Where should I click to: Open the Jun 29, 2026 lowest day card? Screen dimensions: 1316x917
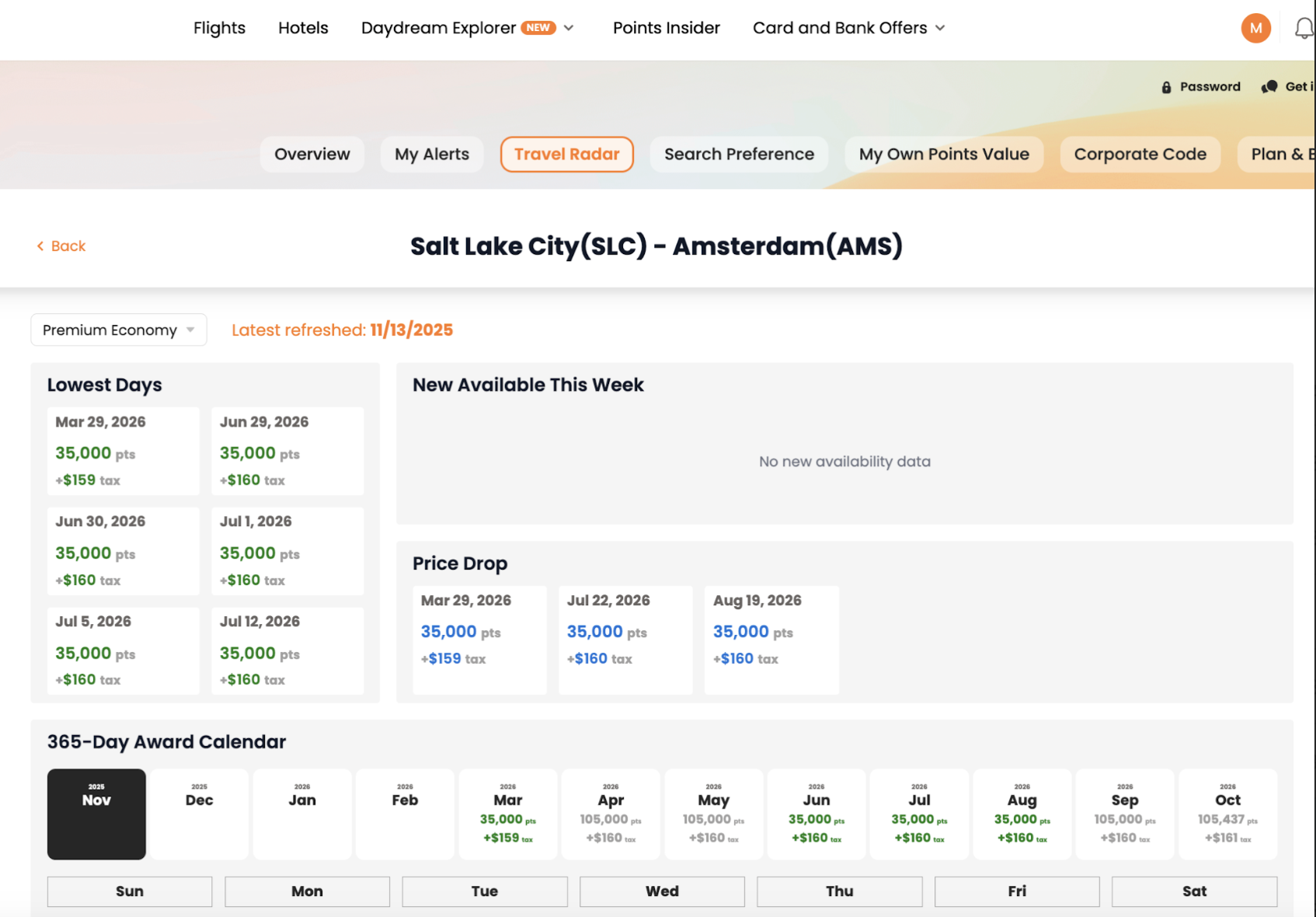click(x=287, y=451)
